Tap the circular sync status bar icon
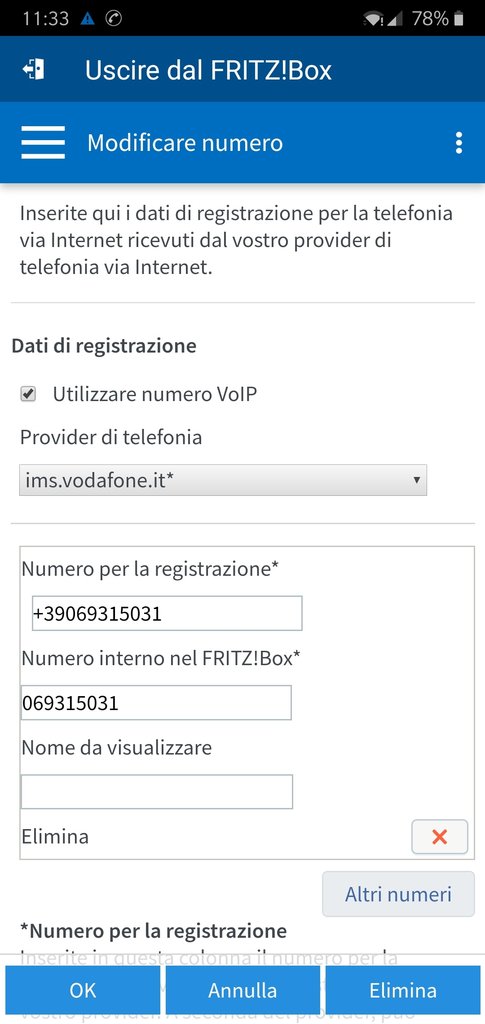Image resolution: width=485 pixels, height=1024 pixels. tap(114, 19)
